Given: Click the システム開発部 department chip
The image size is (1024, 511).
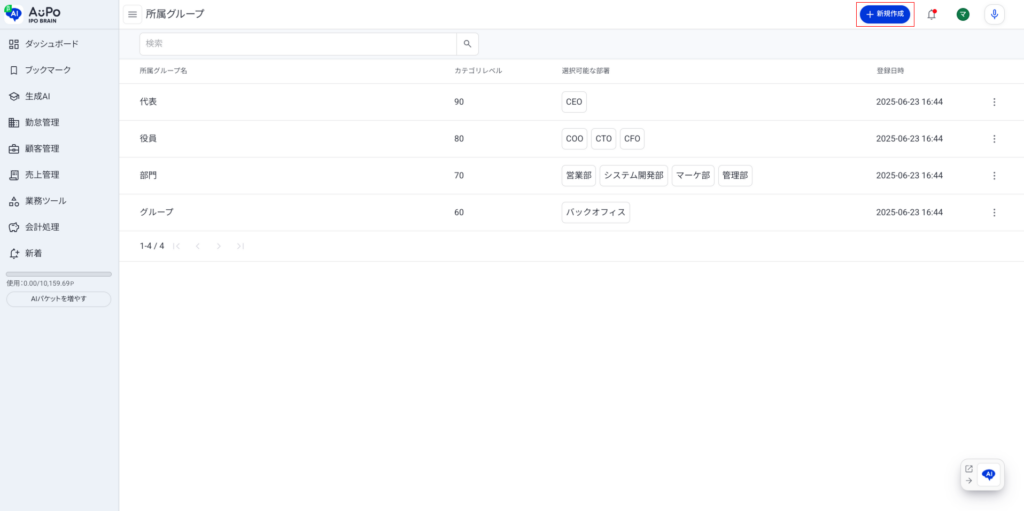Looking at the screenshot, I should pos(633,176).
